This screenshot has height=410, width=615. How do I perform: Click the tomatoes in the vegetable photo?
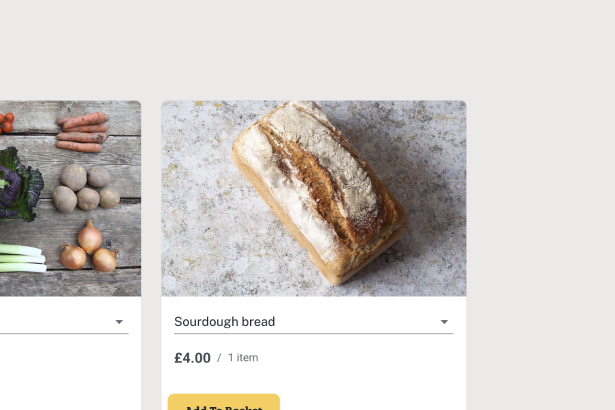(5, 122)
